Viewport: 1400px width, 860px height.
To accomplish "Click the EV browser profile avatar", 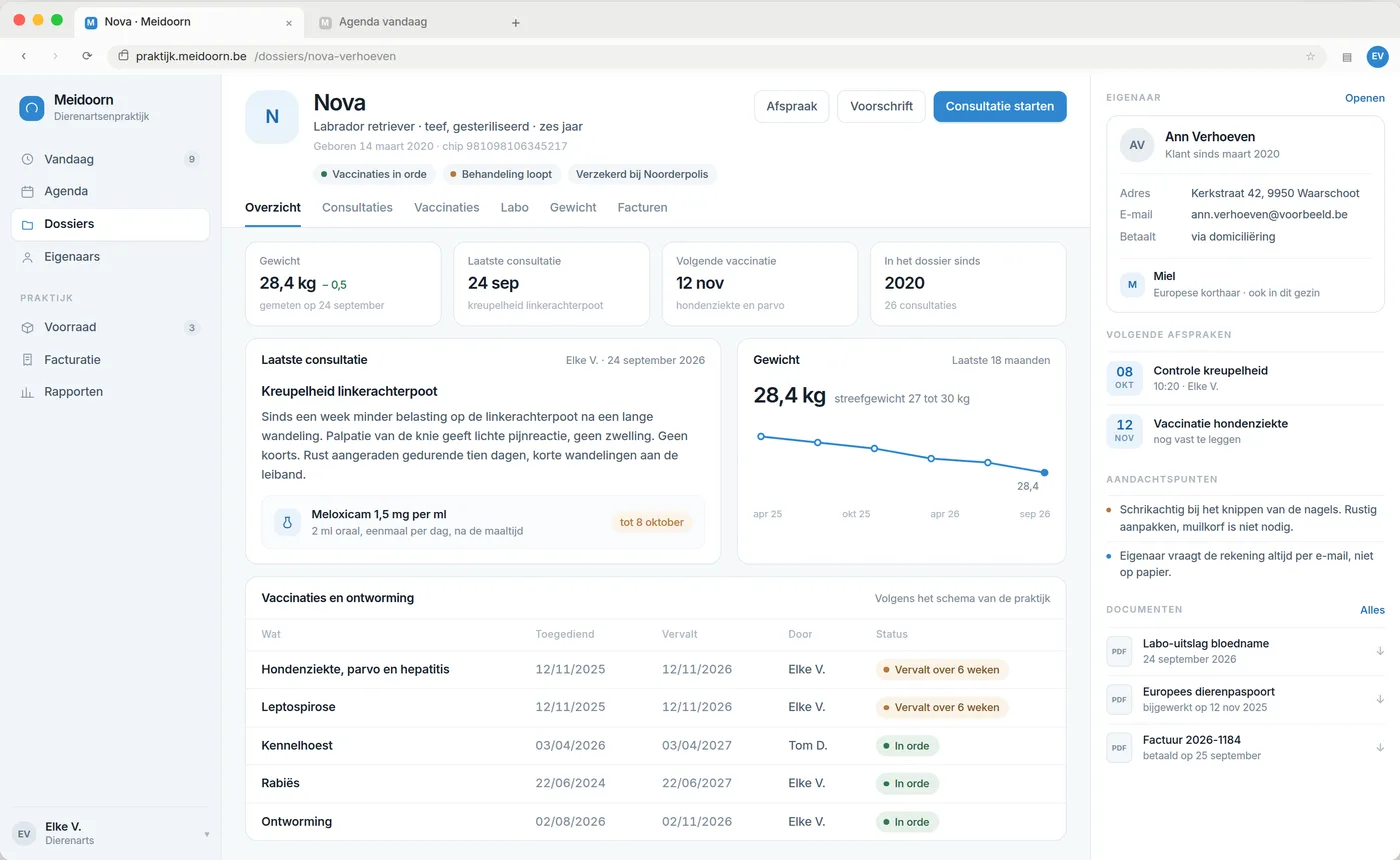I will [1377, 56].
